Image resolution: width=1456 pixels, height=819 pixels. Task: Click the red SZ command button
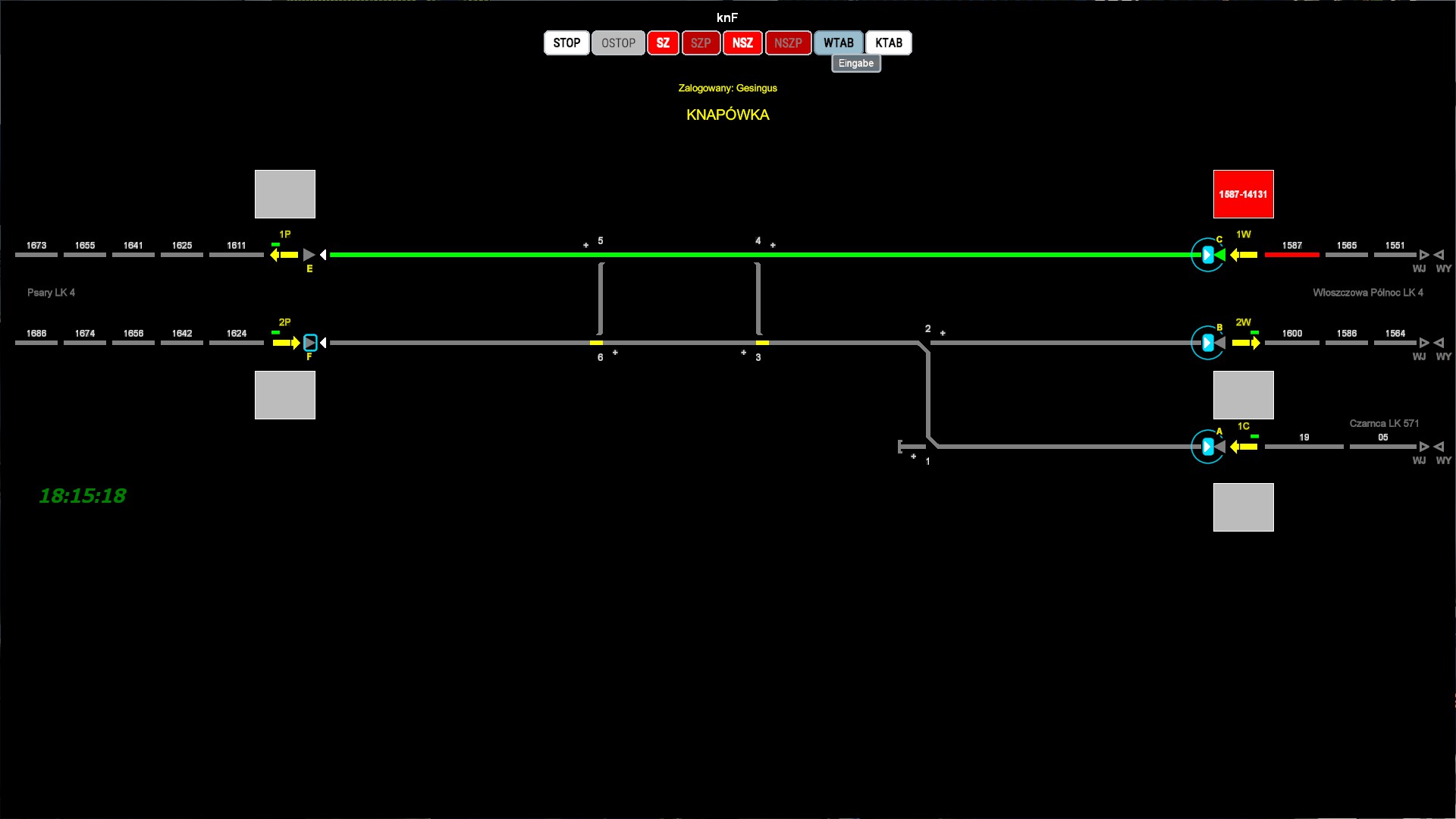663,43
